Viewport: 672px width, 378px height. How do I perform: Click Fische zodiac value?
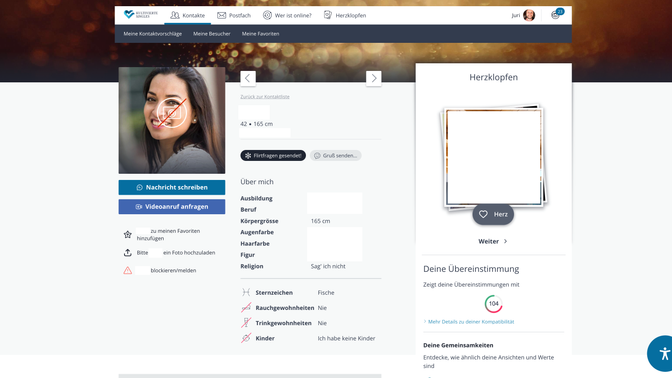pyautogui.click(x=326, y=293)
